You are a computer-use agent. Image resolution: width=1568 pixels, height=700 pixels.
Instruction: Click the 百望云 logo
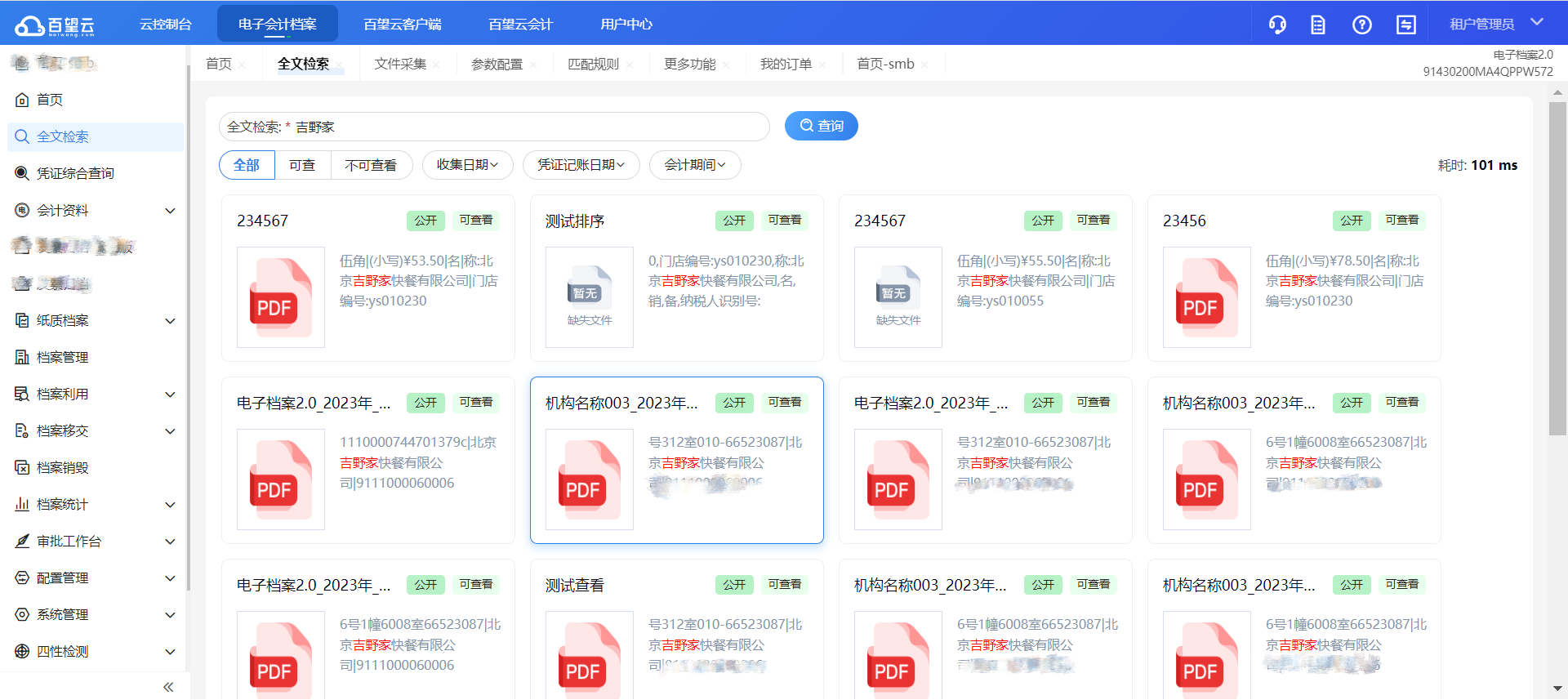point(55,25)
